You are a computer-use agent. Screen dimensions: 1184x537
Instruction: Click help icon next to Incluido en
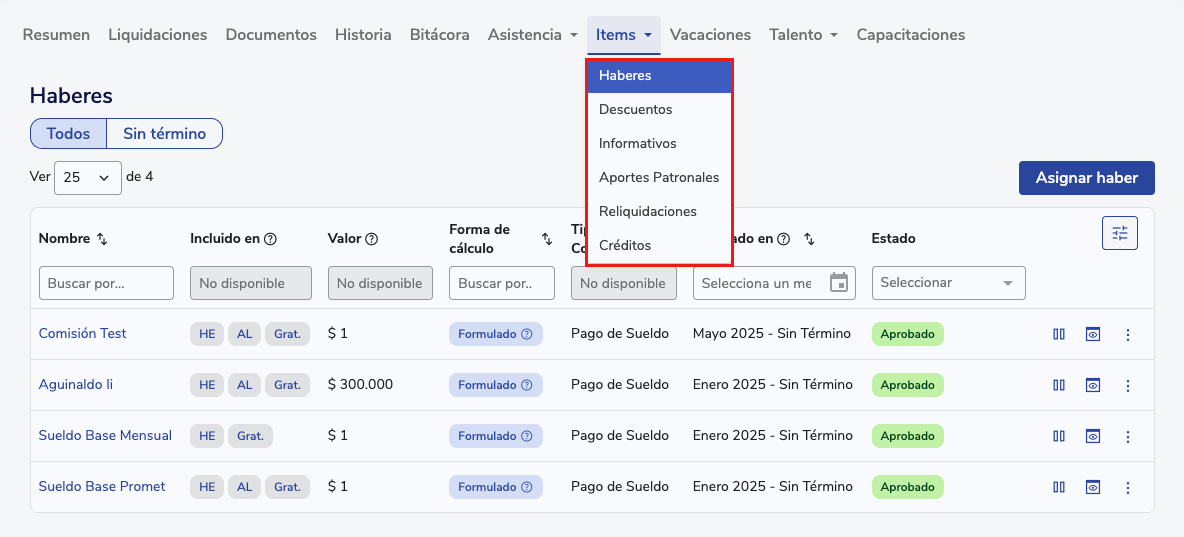pyautogui.click(x=270, y=239)
